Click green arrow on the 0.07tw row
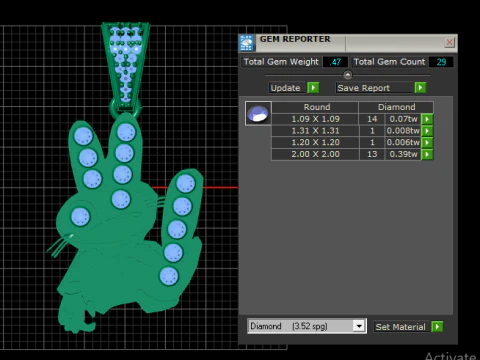 pyautogui.click(x=427, y=119)
